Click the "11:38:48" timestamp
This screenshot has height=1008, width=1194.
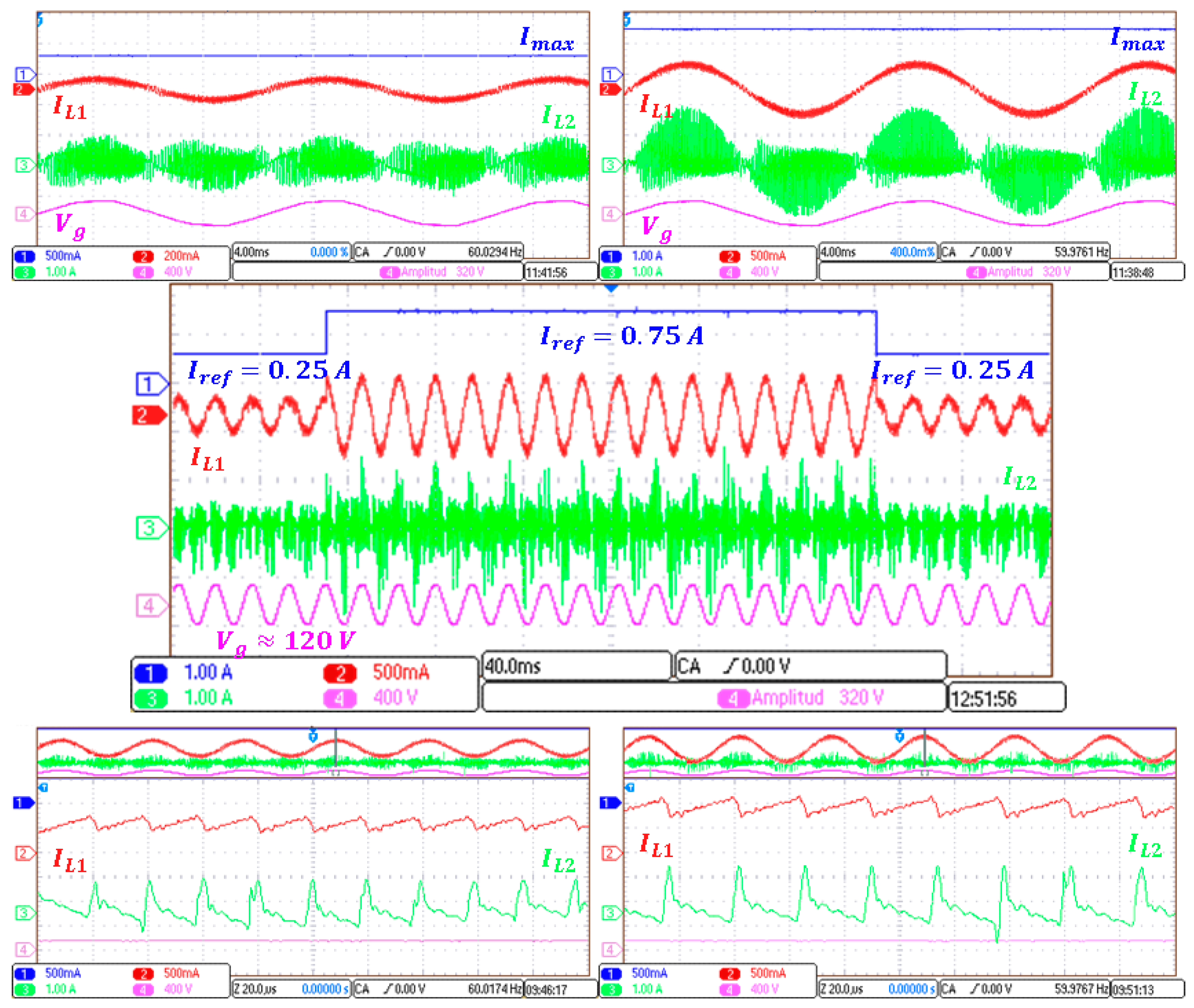[x=1133, y=272]
